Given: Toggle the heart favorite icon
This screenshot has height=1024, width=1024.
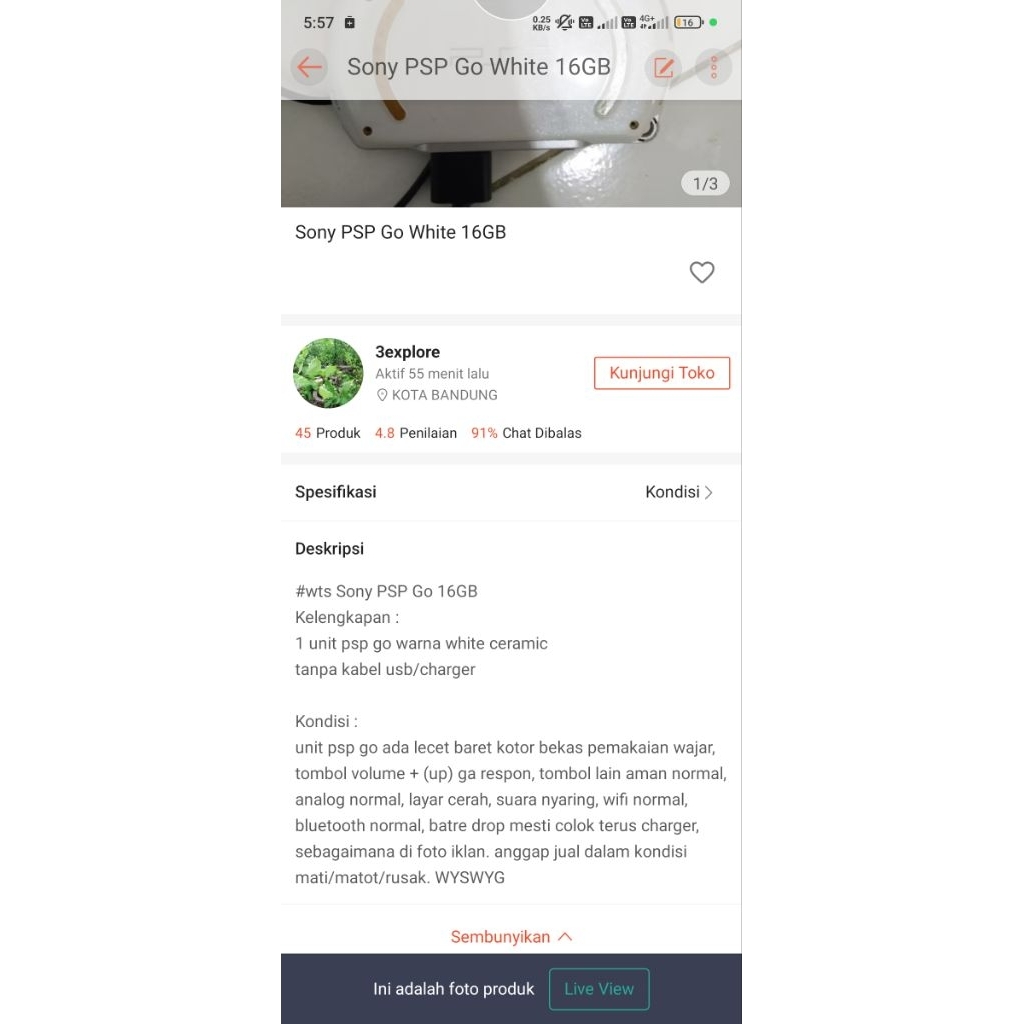Looking at the screenshot, I should pyautogui.click(x=701, y=272).
